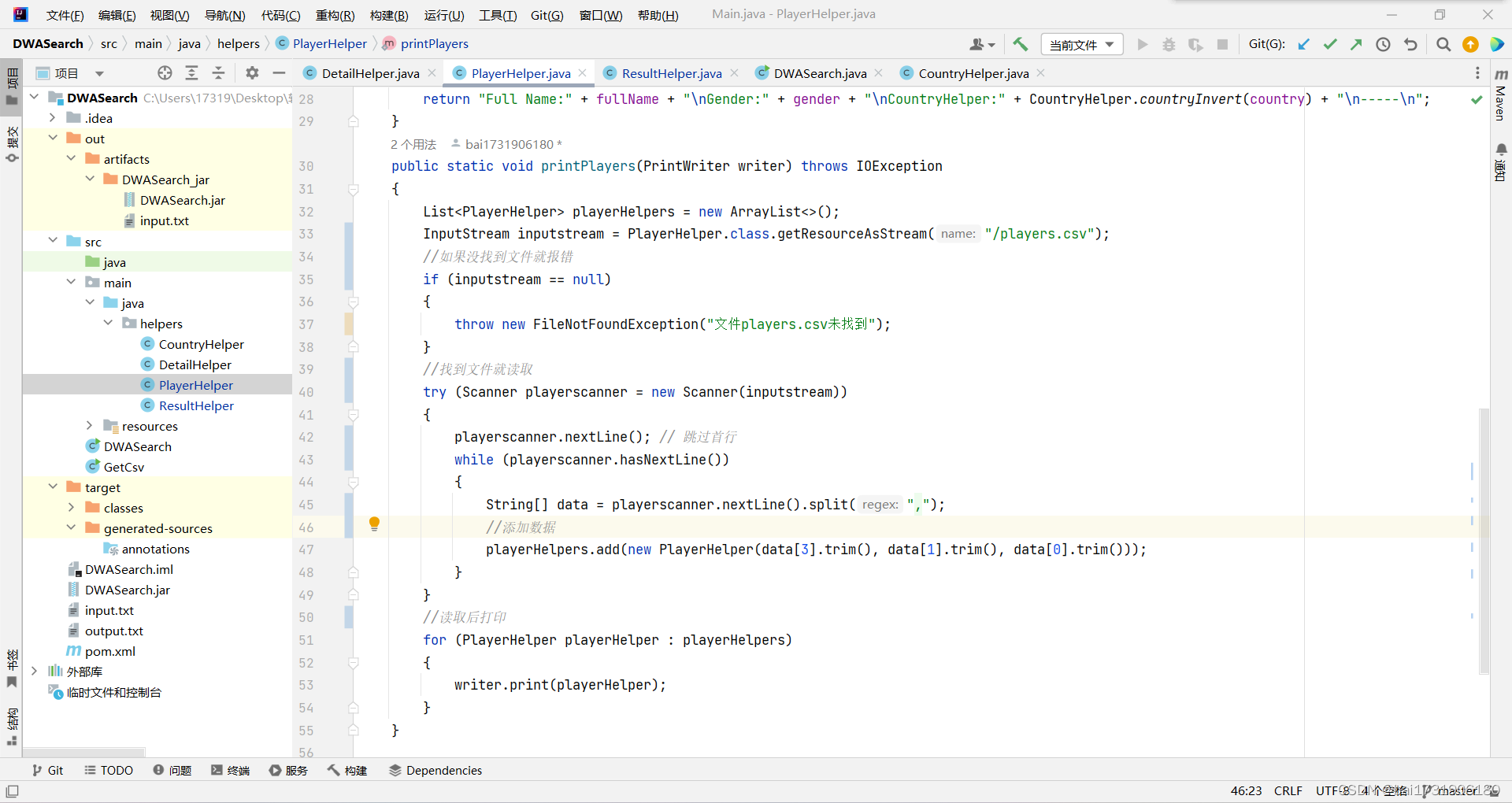Fold the try block at line 41

click(354, 415)
